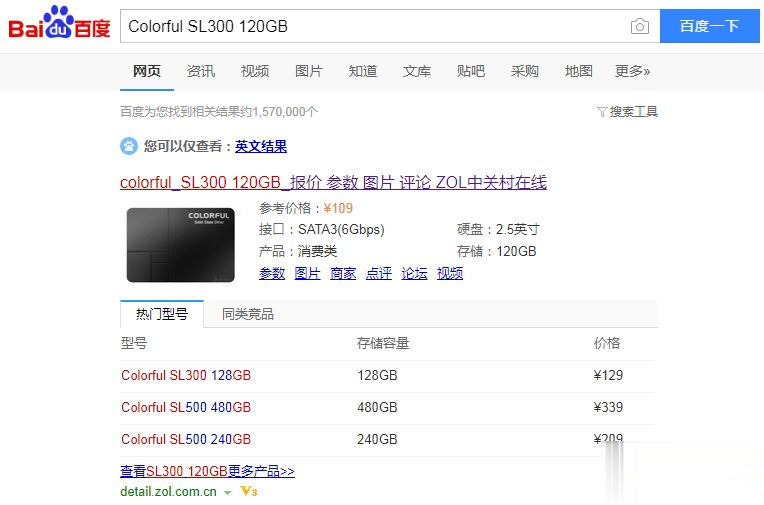Open the 商家 link
Viewport: 764px width, 505px height.
click(x=343, y=273)
